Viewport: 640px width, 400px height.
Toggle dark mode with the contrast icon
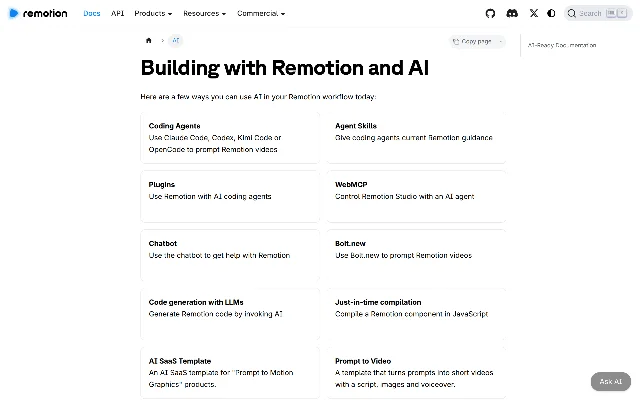551,13
